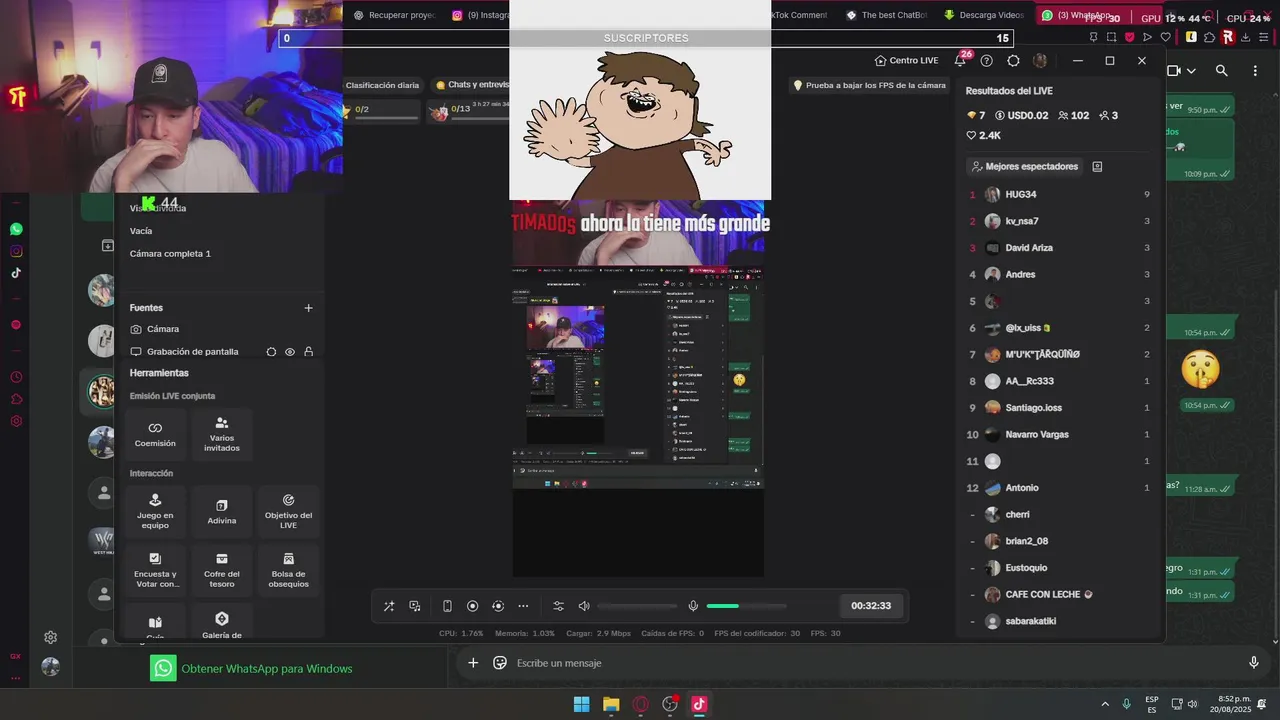This screenshot has height=720, width=1280.
Task: Select viewer Santiago.ioss in the ranking
Action: click(1059, 408)
